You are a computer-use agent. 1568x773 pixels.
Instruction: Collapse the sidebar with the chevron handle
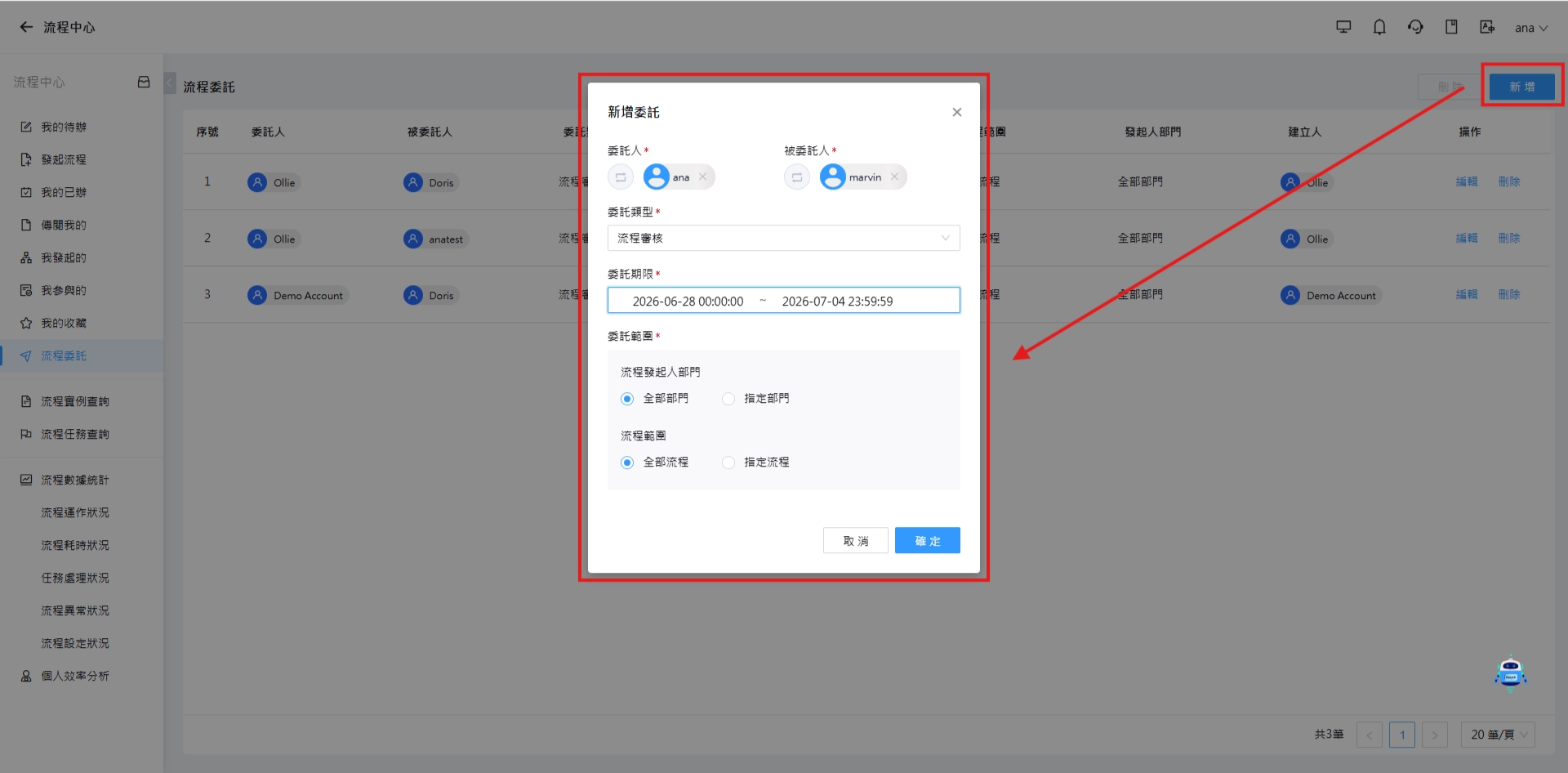[x=170, y=83]
